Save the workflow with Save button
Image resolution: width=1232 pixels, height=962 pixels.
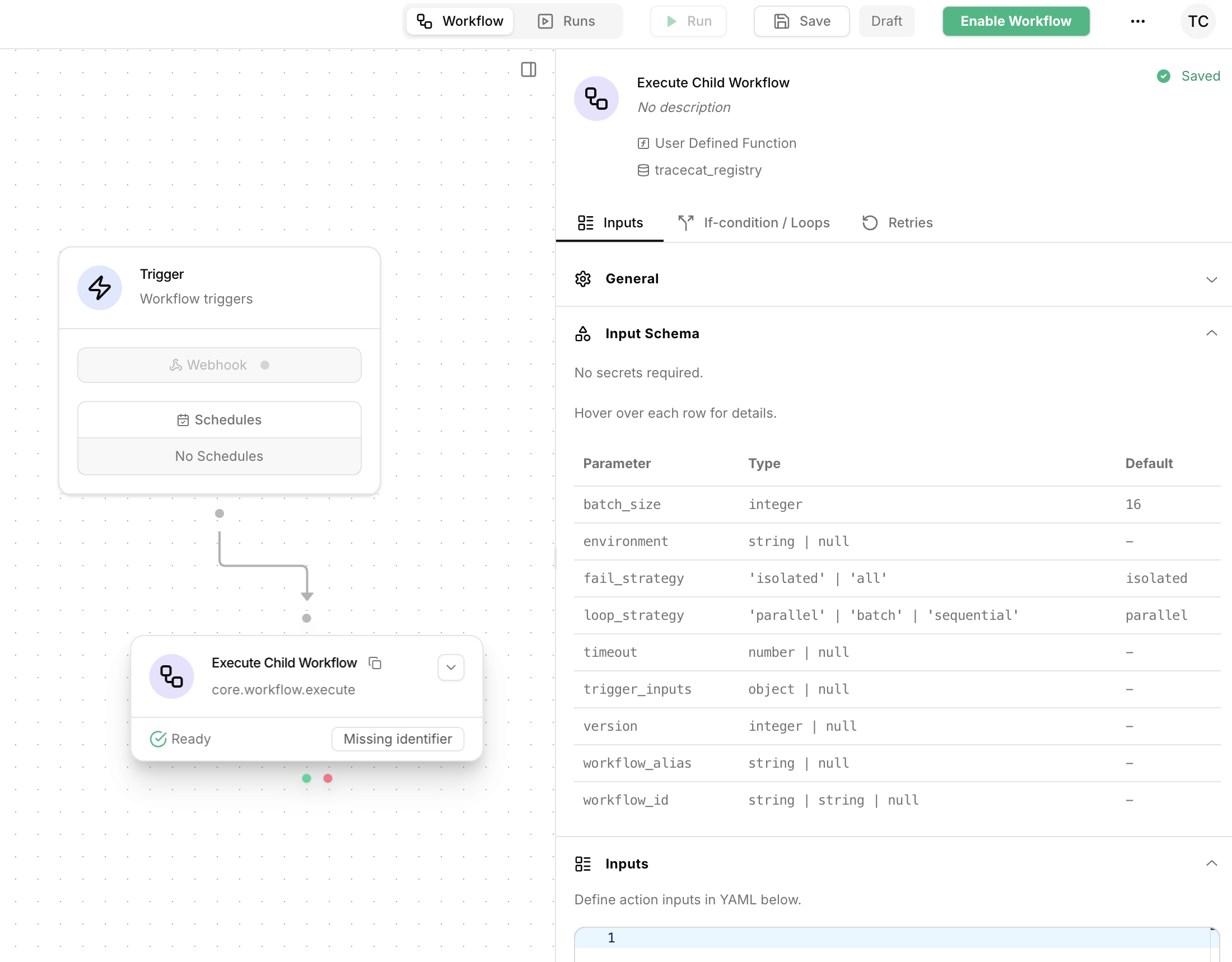801,21
